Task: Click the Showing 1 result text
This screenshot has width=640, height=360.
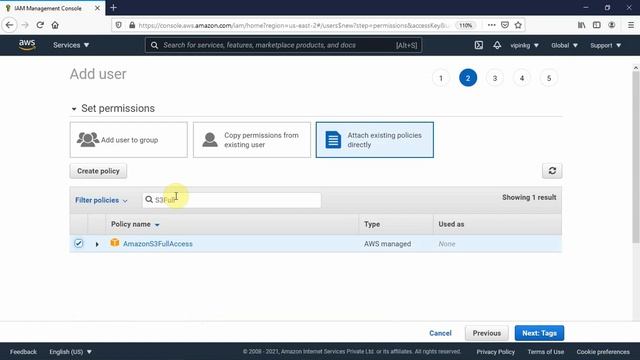Action: (x=529, y=197)
